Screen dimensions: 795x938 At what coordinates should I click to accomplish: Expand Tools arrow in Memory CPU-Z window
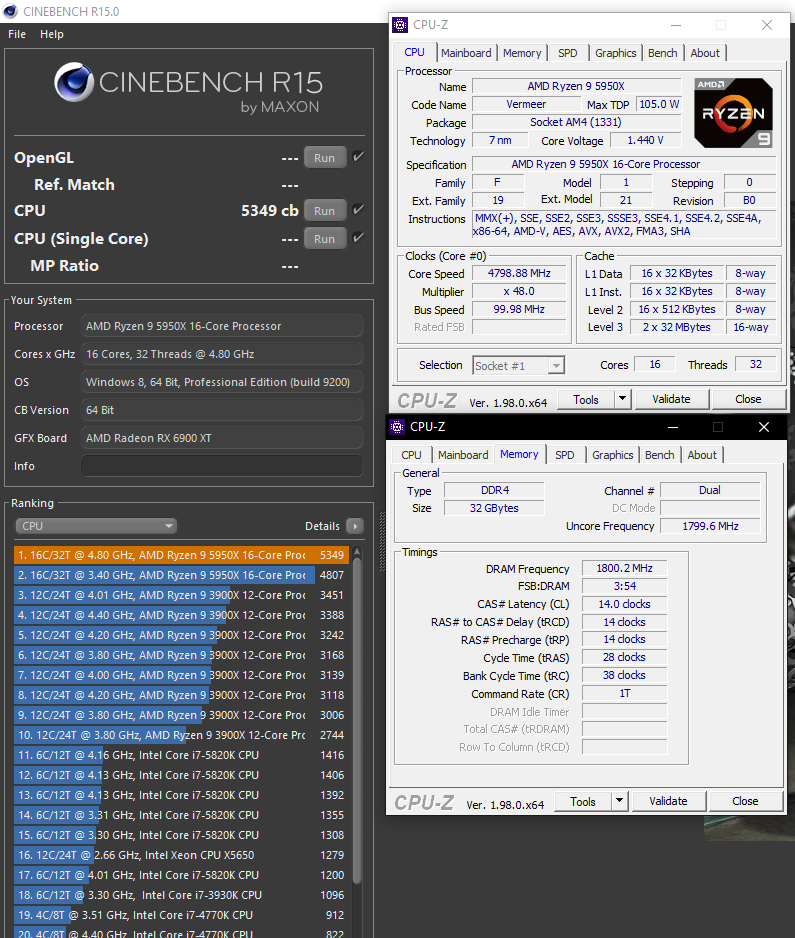click(619, 800)
